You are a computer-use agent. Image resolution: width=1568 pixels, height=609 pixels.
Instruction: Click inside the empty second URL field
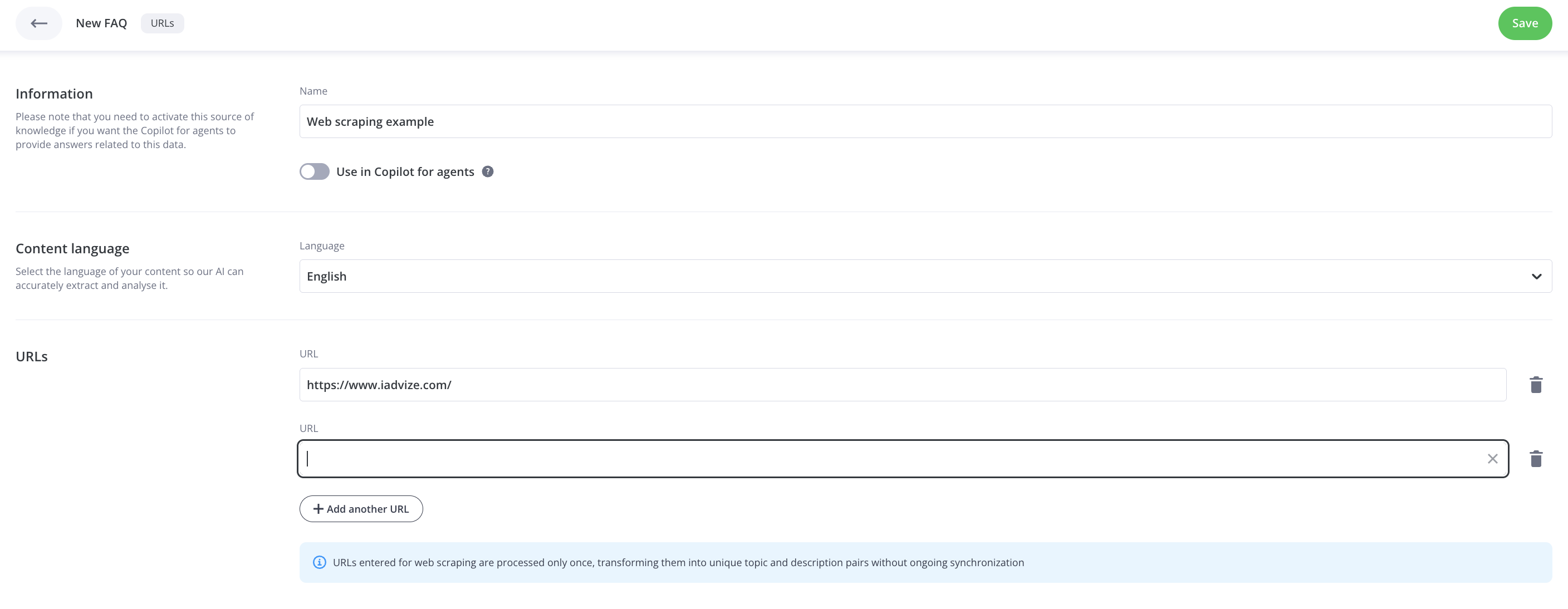[903, 459]
